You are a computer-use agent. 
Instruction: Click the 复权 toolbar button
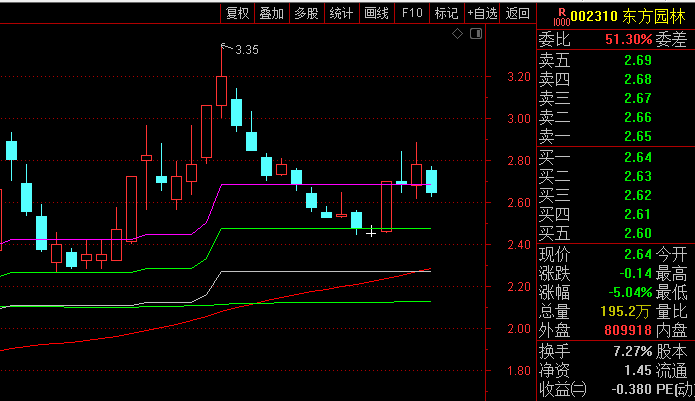click(x=237, y=13)
